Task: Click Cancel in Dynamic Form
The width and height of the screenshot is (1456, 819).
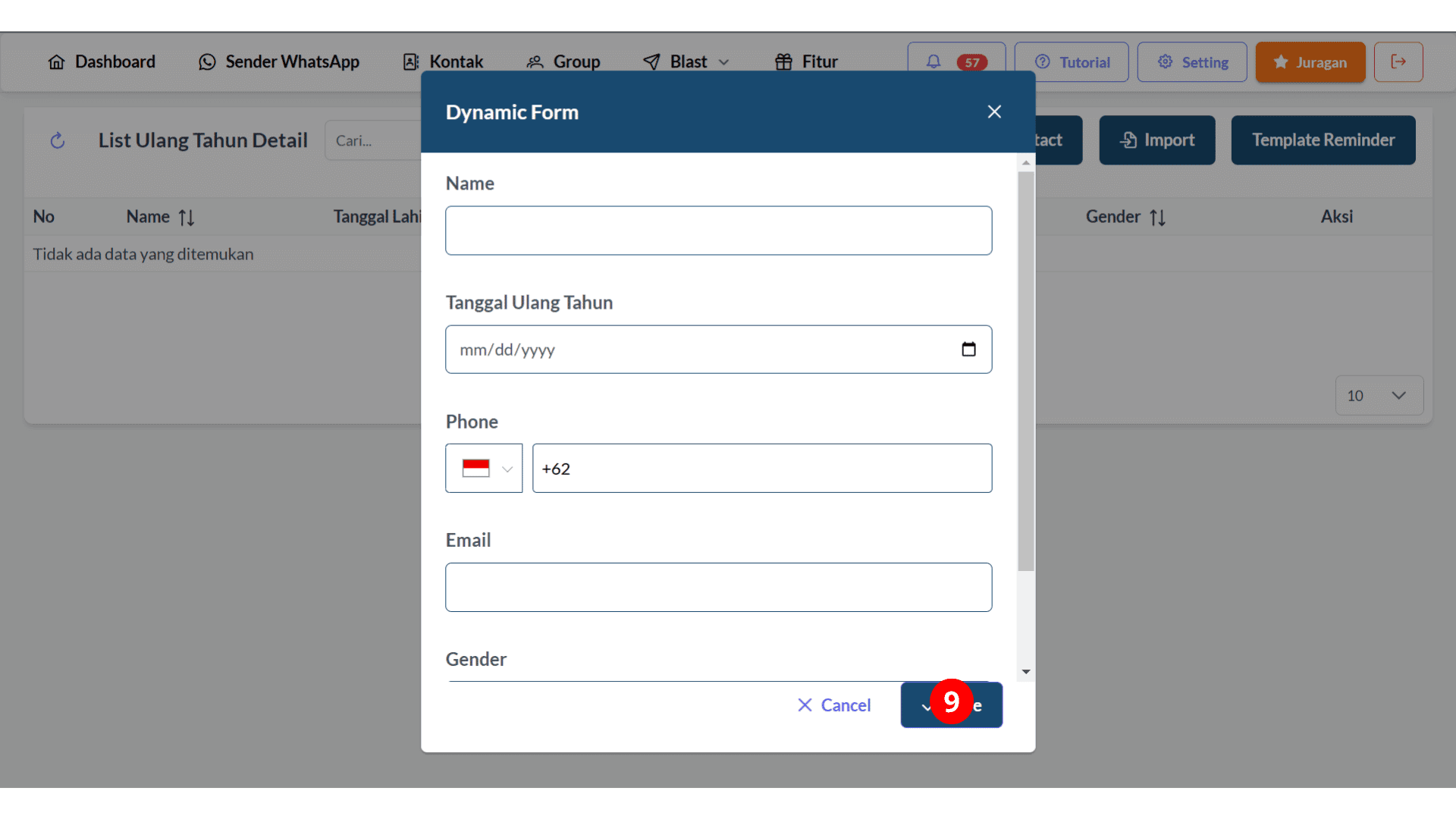Action: coord(833,705)
